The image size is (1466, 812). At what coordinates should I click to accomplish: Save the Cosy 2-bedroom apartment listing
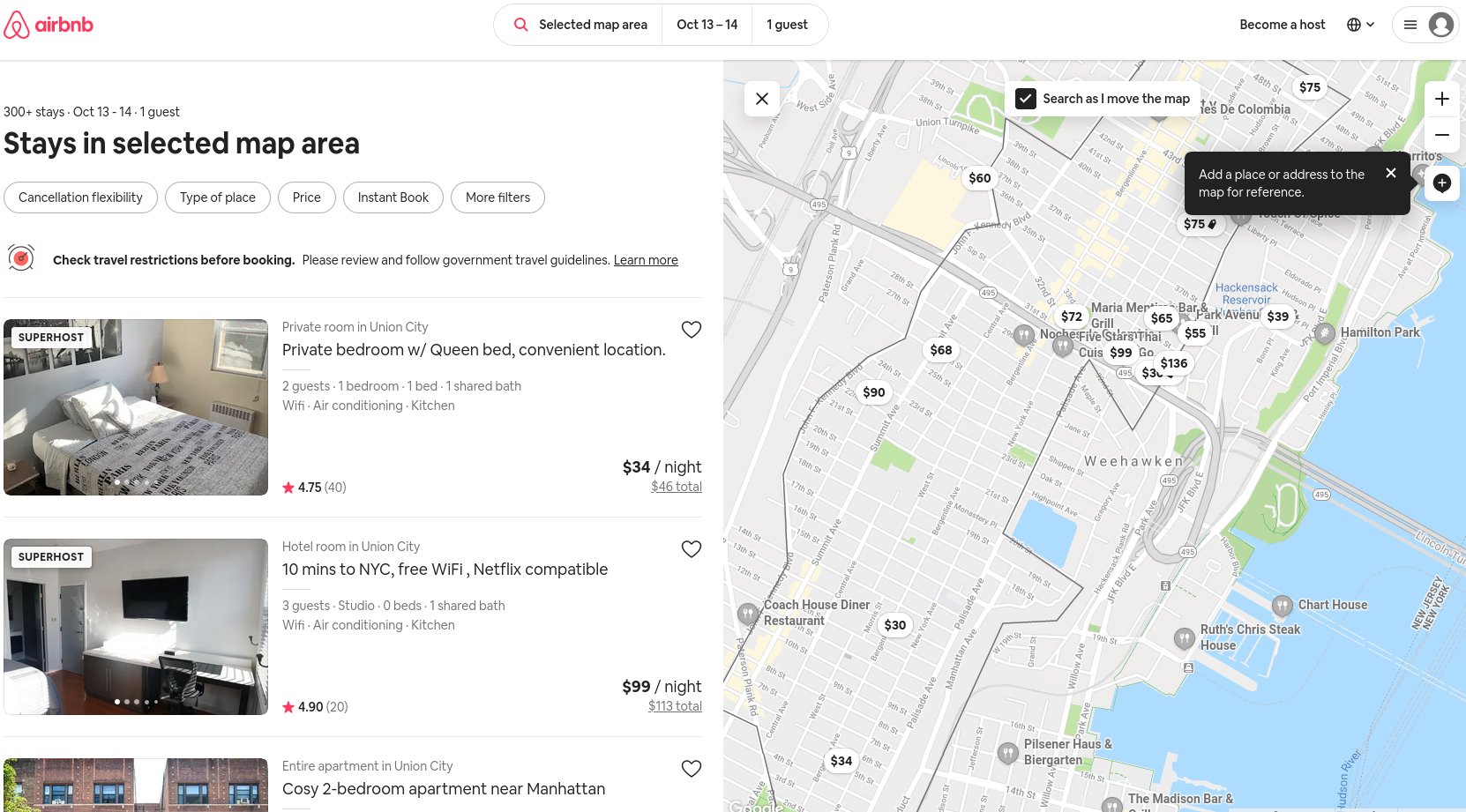pyautogui.click(x=692, y=769)
